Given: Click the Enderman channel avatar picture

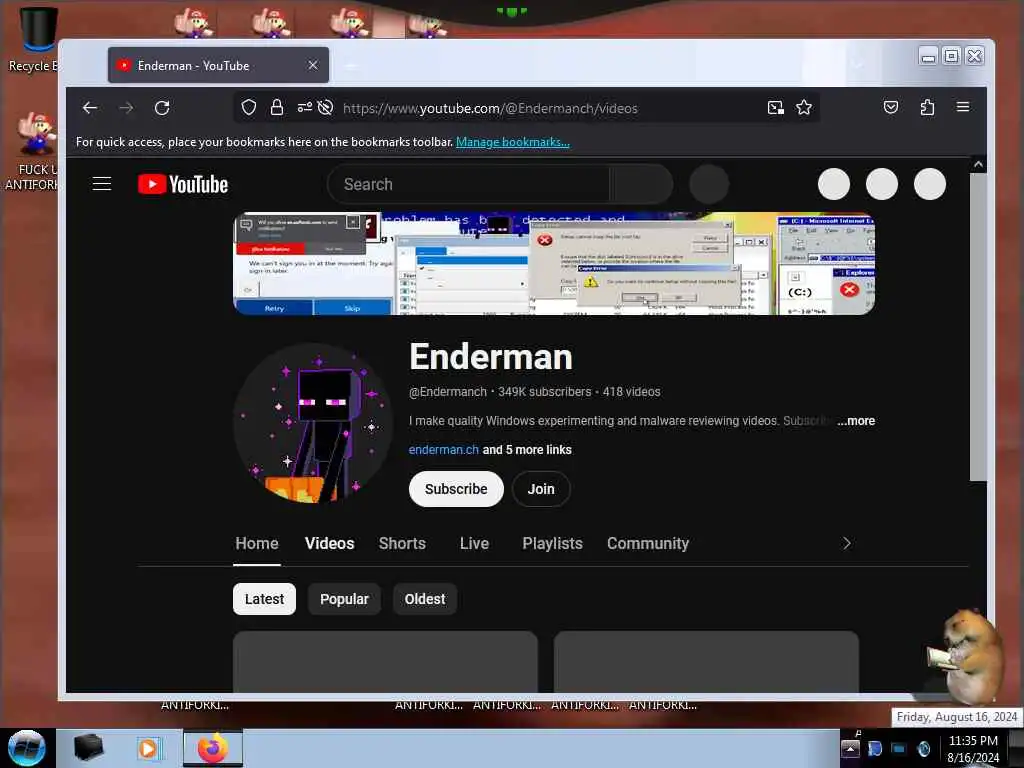Looking at the screenshot, I should (313, 423).
